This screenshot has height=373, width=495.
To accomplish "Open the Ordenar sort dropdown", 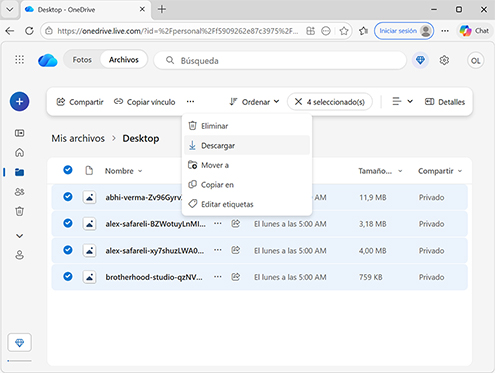I will click(254, 102).
